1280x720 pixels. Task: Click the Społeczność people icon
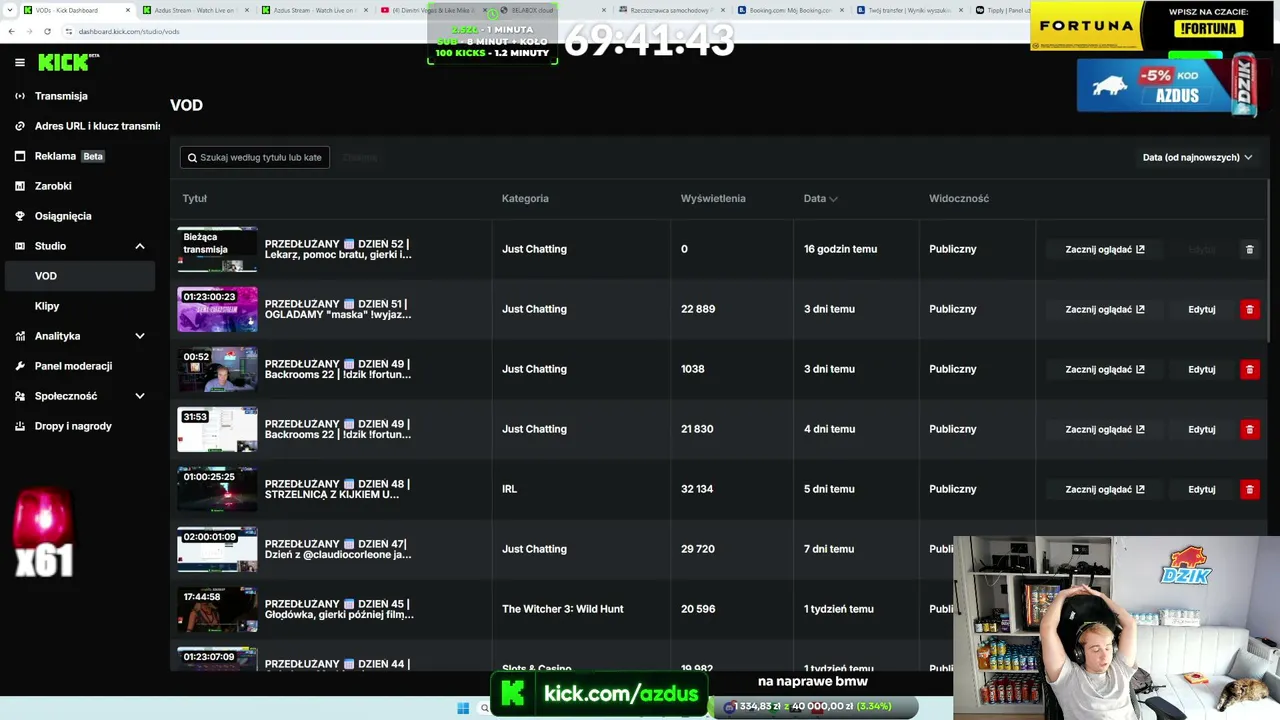20,396
